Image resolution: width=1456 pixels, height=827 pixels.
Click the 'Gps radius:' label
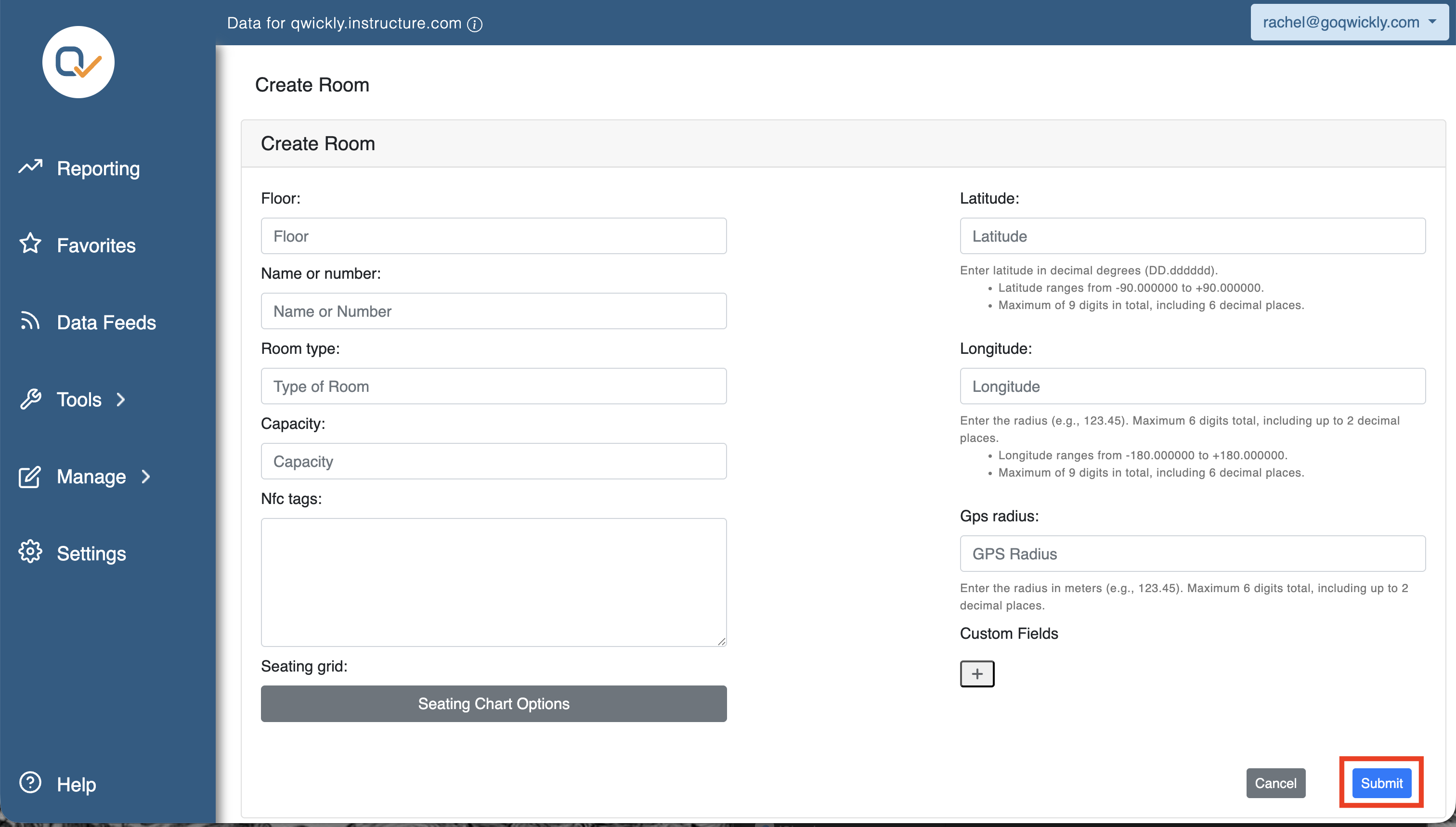pos(999,516)
